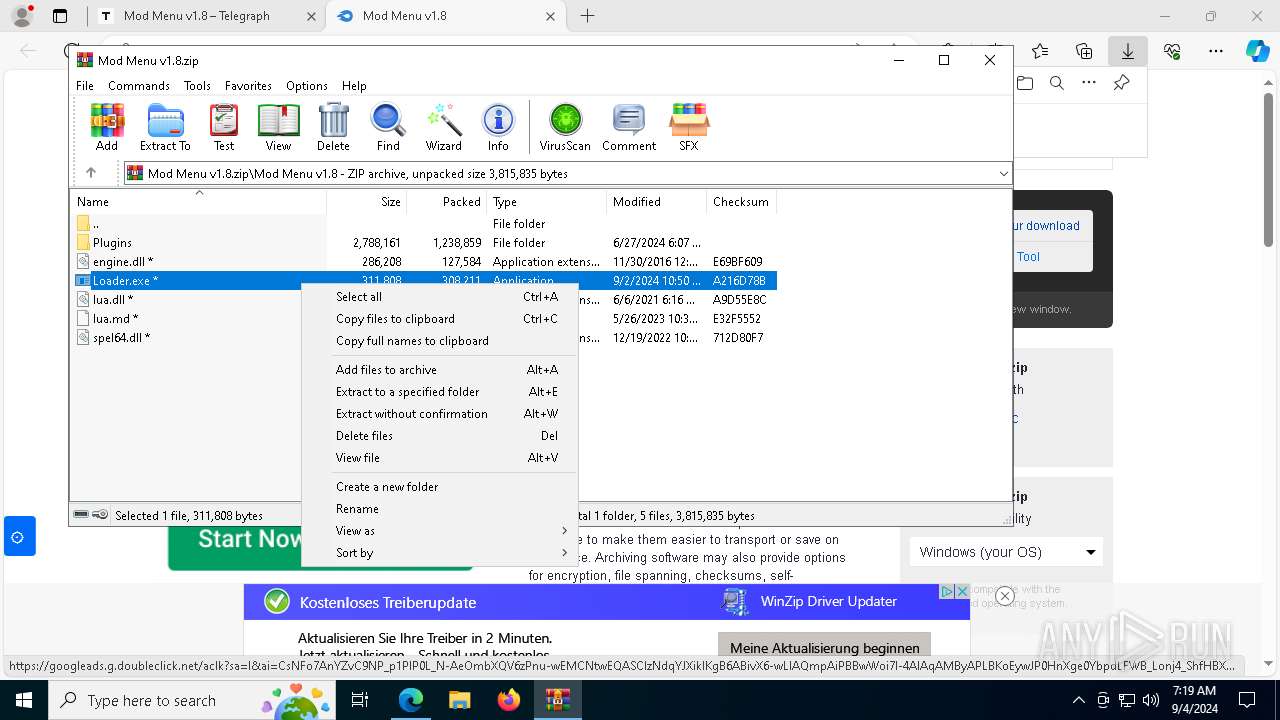Click the Delete recycle bin icon
The image size is (1280, 720).
333,127
